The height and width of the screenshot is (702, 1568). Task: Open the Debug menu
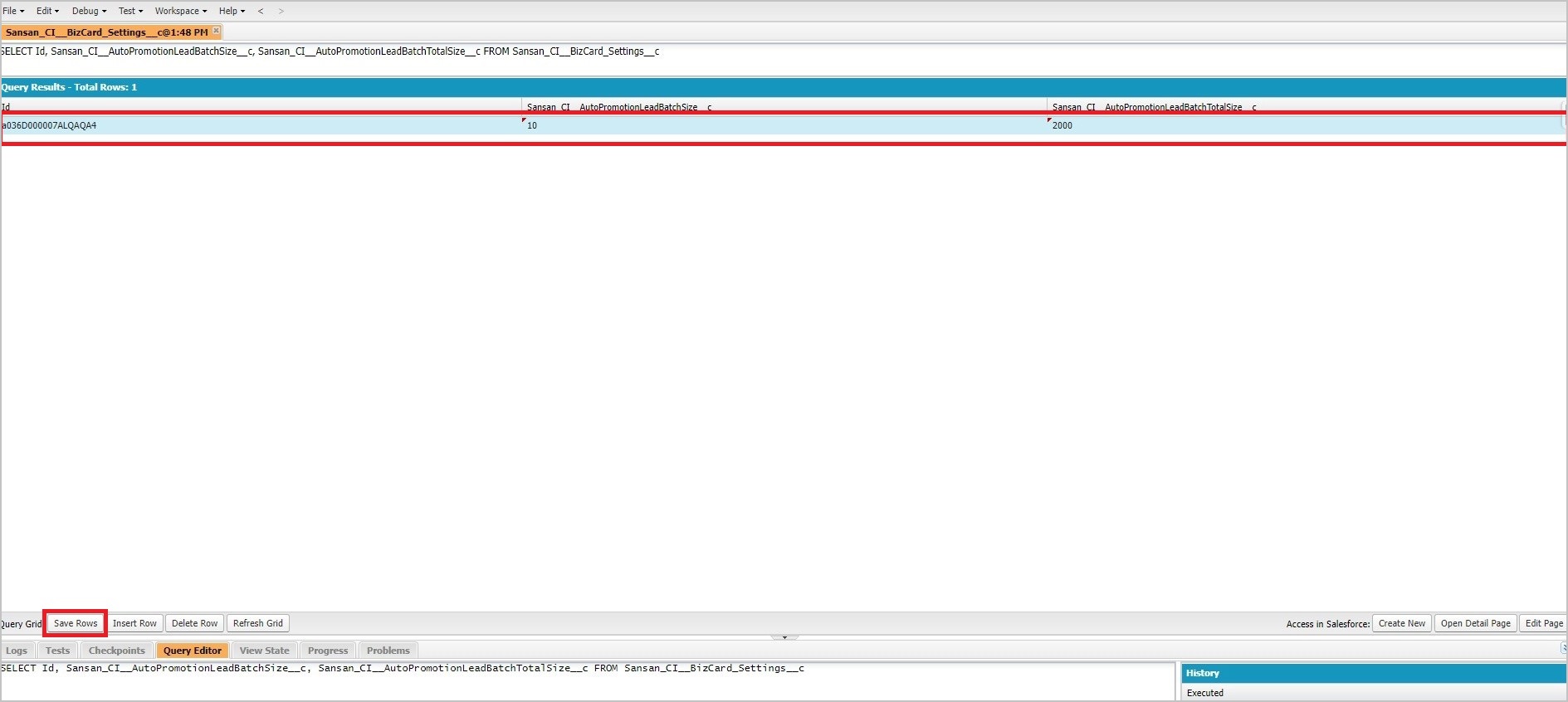coord(89,11)
